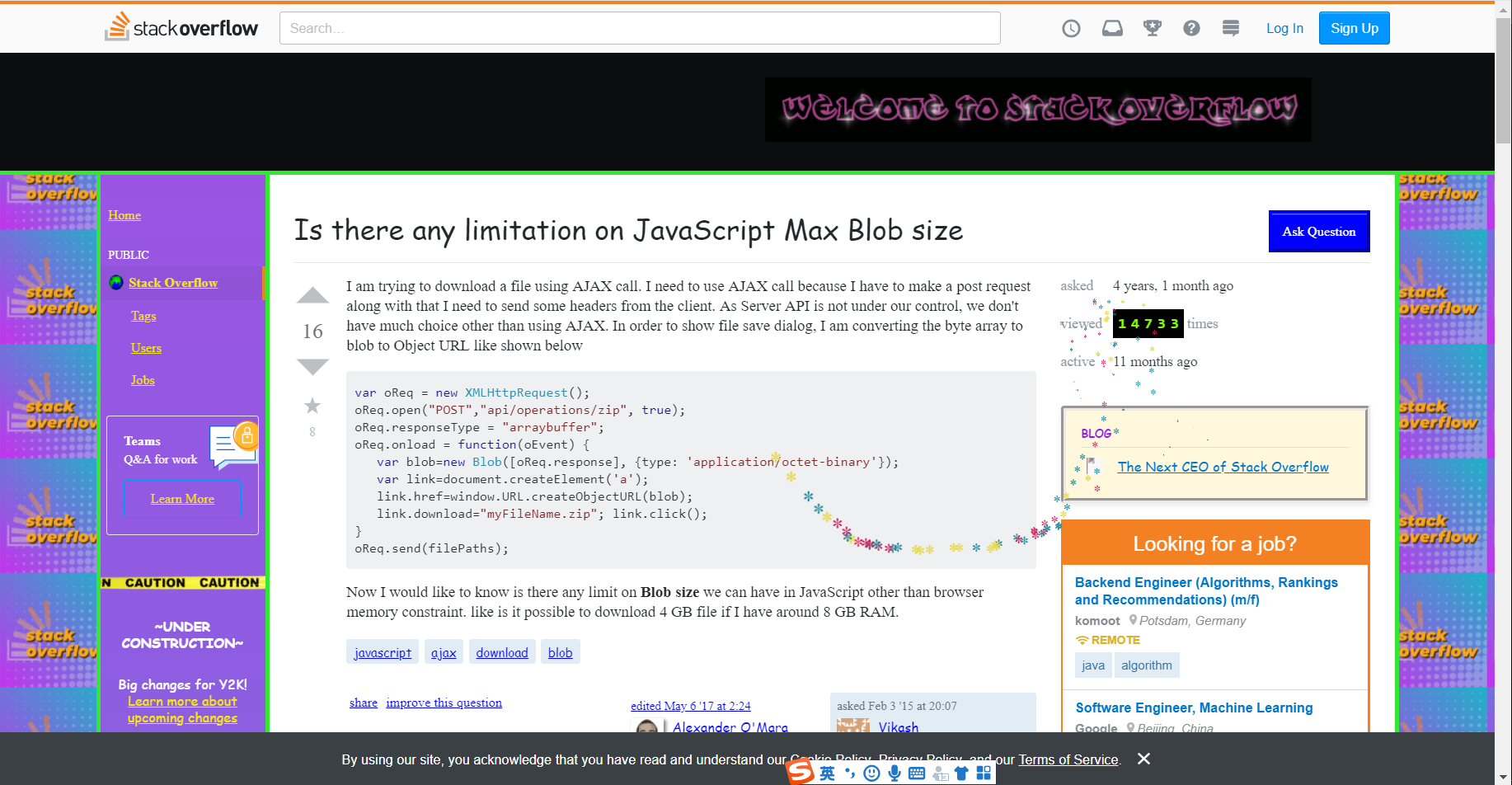Select Tags in the left sidebar
The height and width of the screenshot is (785, 1512).
pos(143,316)
